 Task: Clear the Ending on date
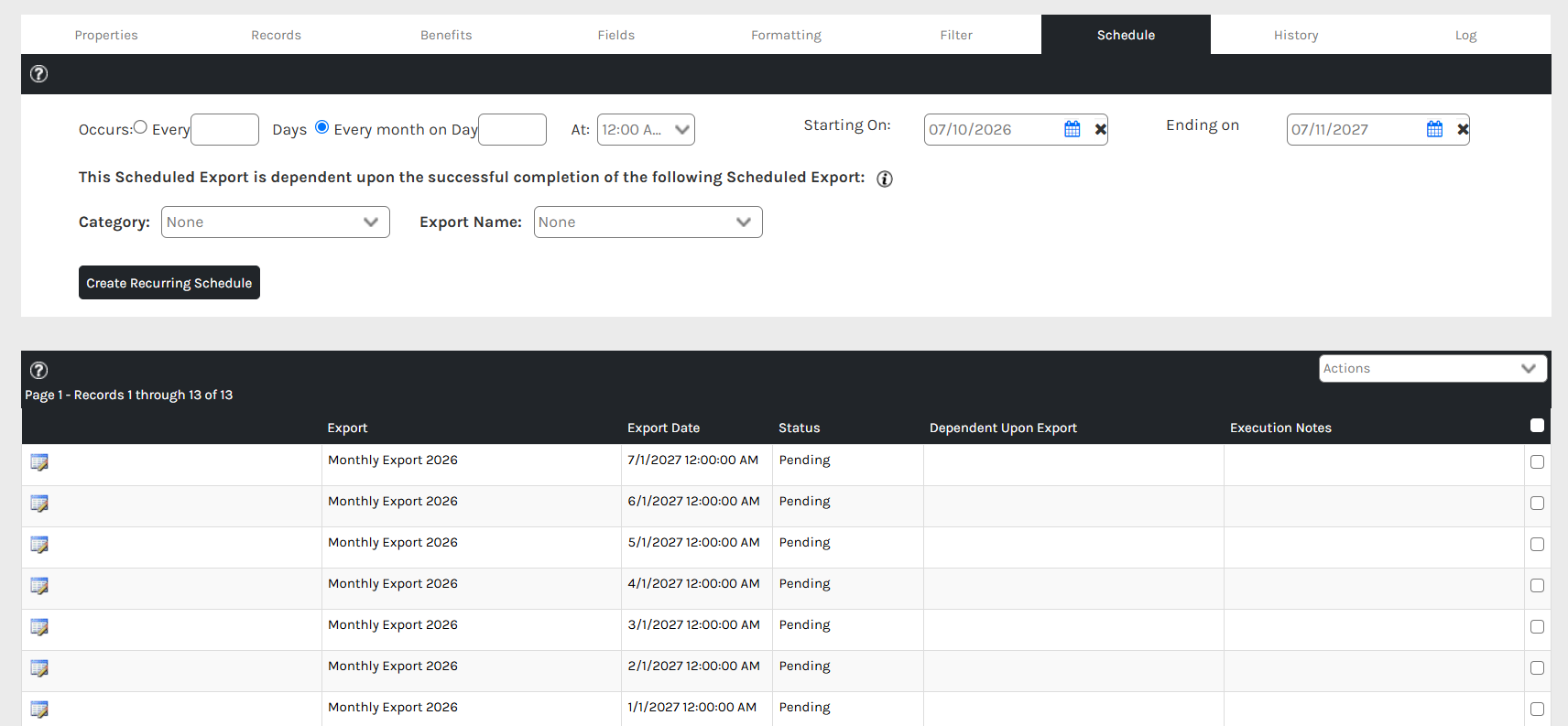click(1463, 129)
